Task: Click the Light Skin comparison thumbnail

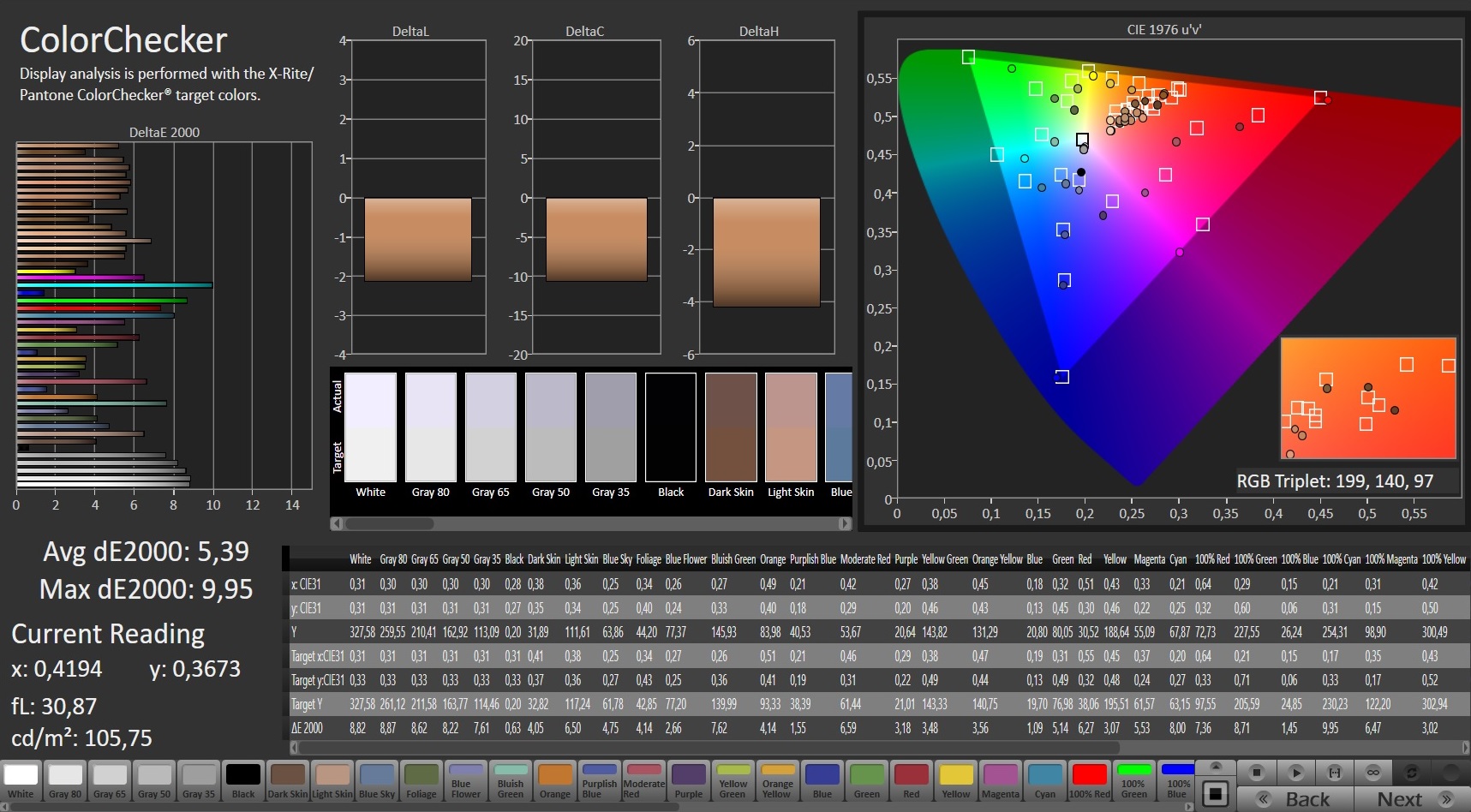Action: [791, 427]
